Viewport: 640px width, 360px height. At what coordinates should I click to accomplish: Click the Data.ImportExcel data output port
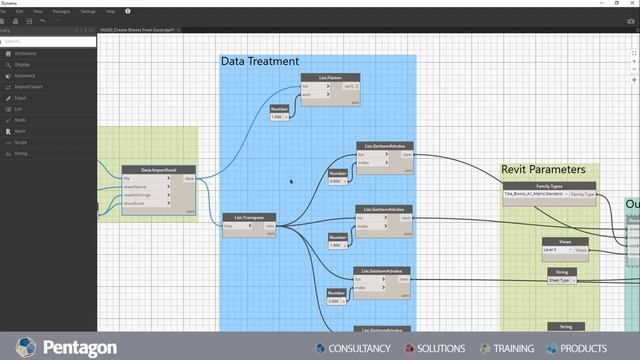point(189,178)
